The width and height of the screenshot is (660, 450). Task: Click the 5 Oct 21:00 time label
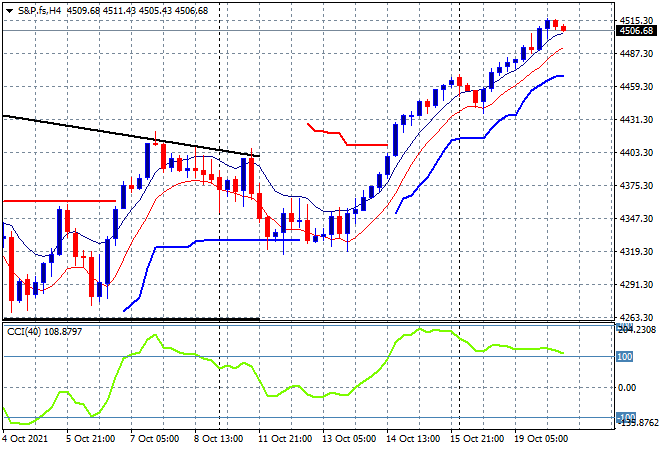[90, 439]
